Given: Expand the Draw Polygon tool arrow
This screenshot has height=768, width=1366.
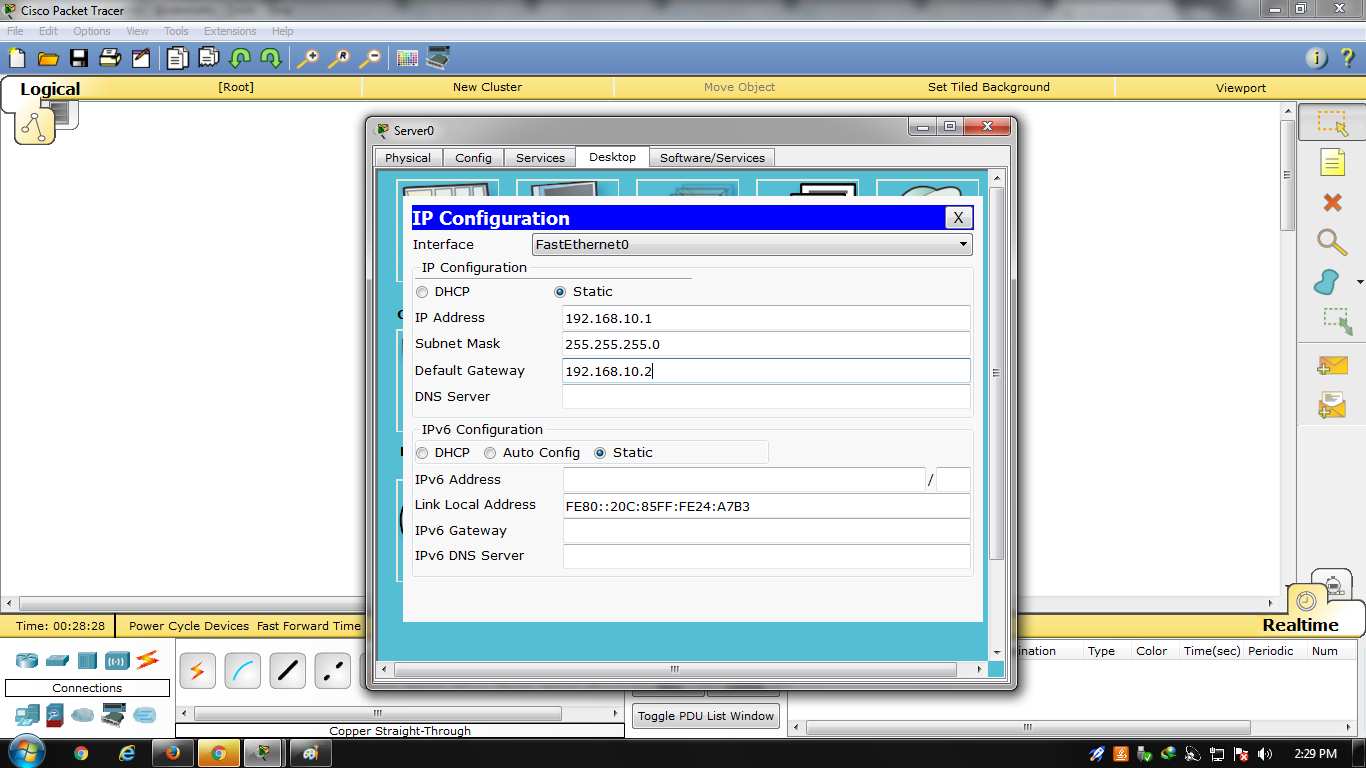Looking at the screenshot, I should [x=1360, y=283].
